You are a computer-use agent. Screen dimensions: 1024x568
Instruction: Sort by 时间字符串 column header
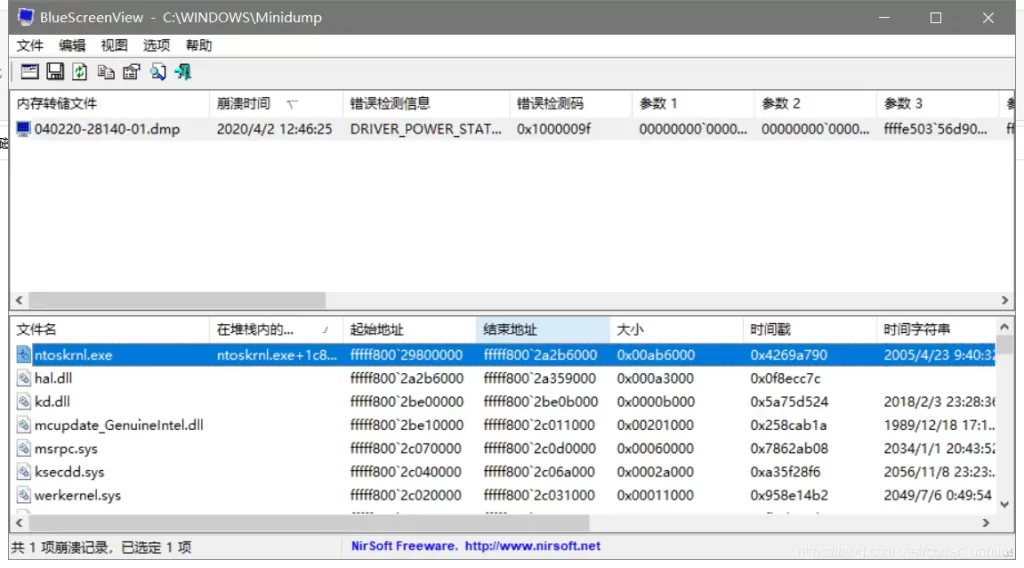tap(935, 330)
